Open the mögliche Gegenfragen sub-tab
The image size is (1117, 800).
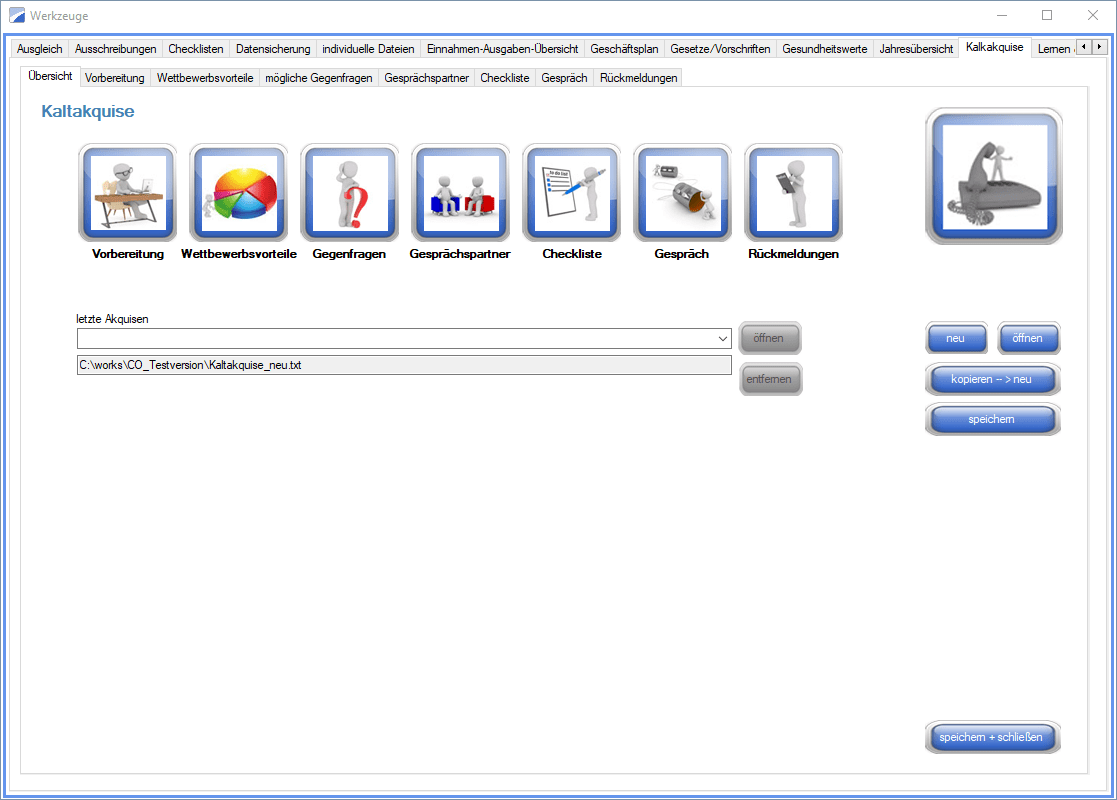coord(318,78)
